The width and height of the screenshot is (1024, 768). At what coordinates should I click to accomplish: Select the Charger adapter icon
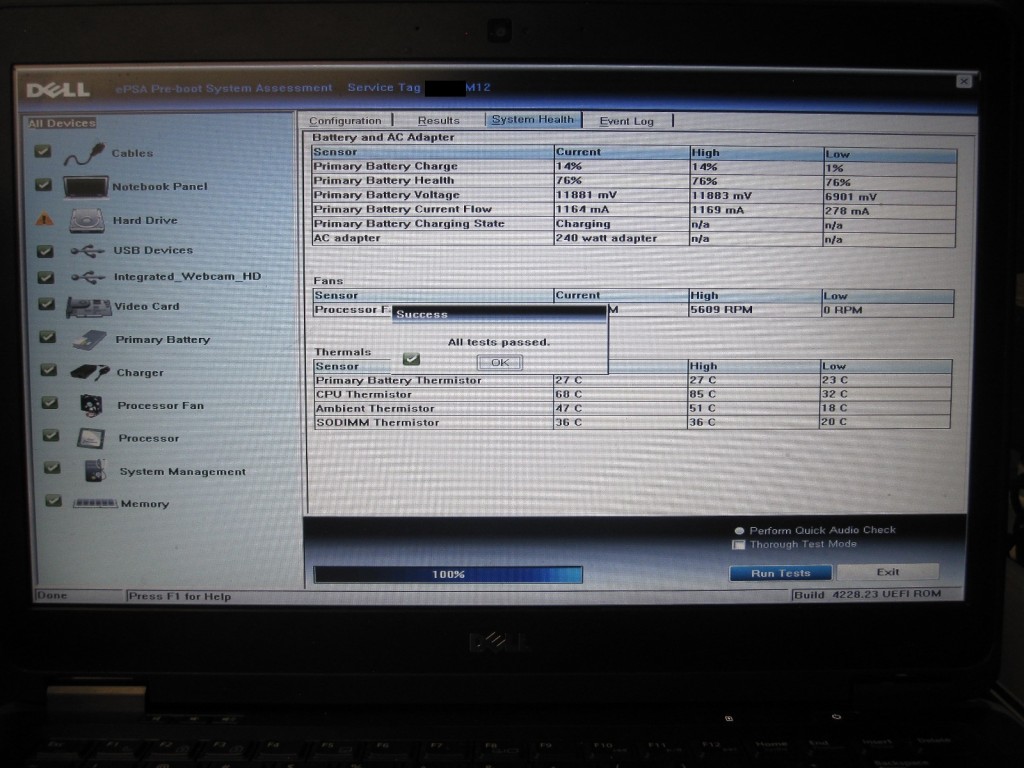click(x=90, y=372)
